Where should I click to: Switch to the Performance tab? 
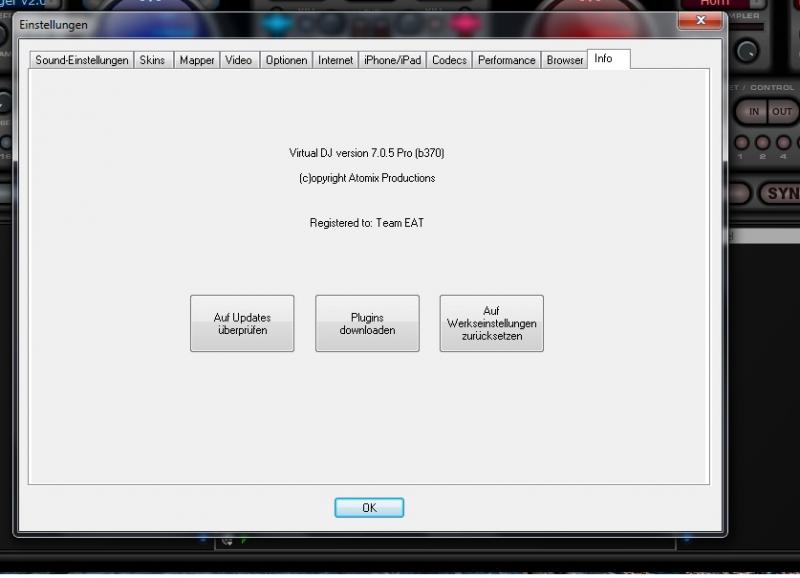tap(507, 60)
